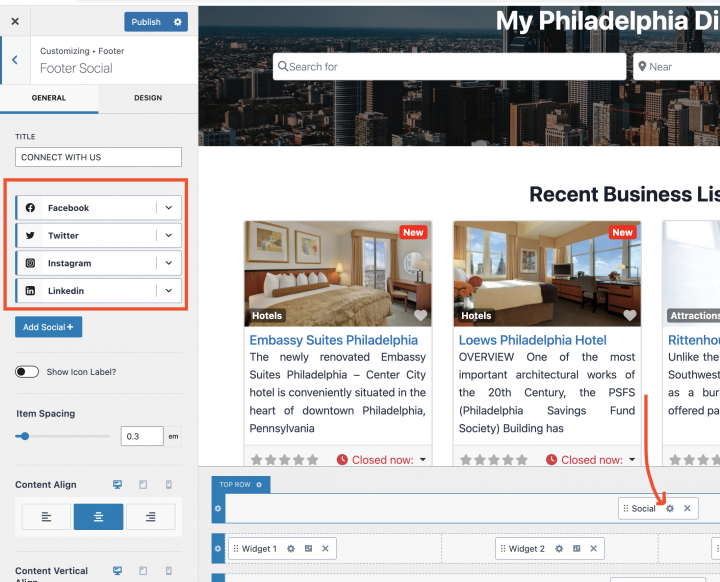Select mobile preview for Content Align

pyautogui.click(x=168, y=485)
